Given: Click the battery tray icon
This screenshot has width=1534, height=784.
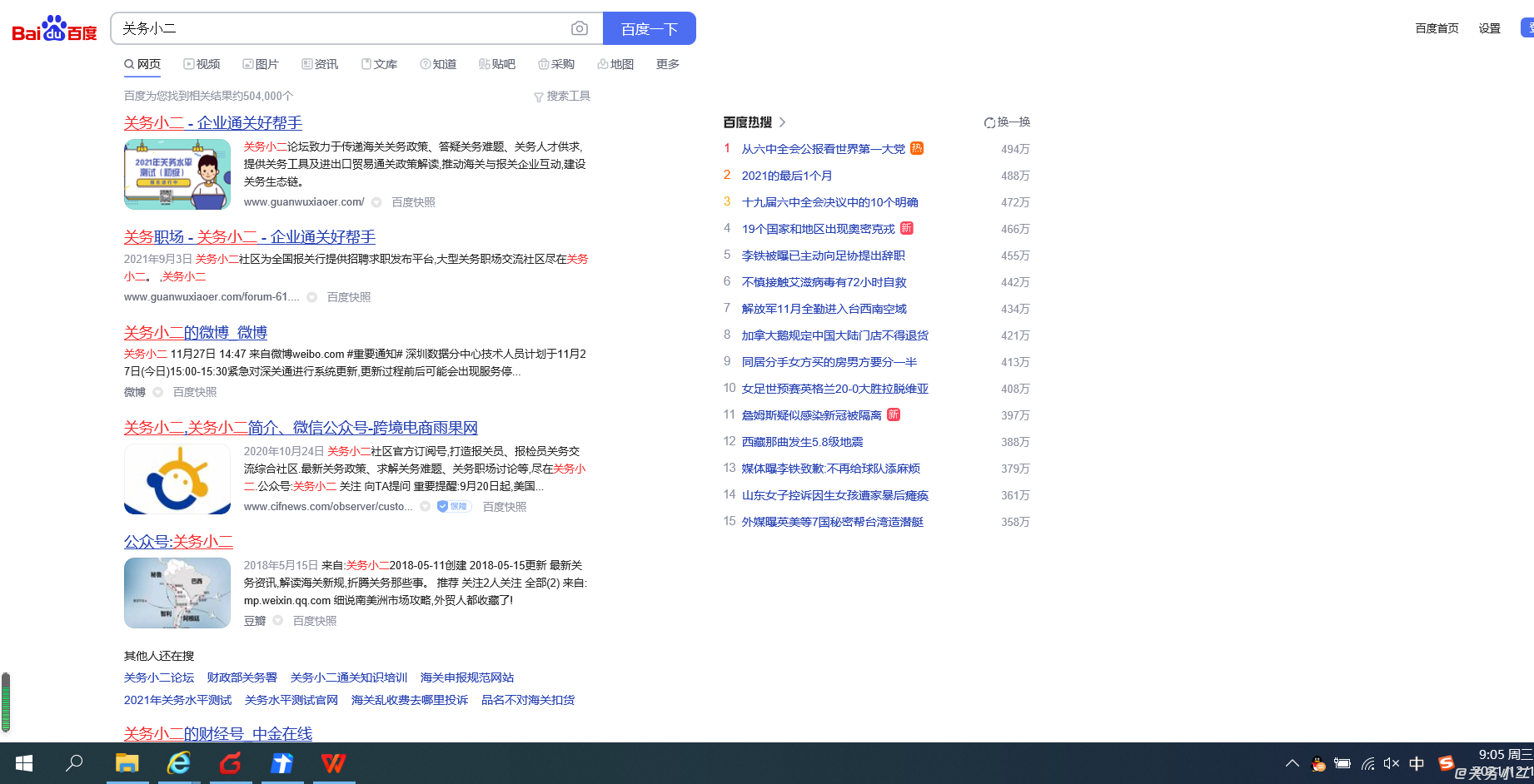Looking at the screenshot, I should coord(1342,763).
